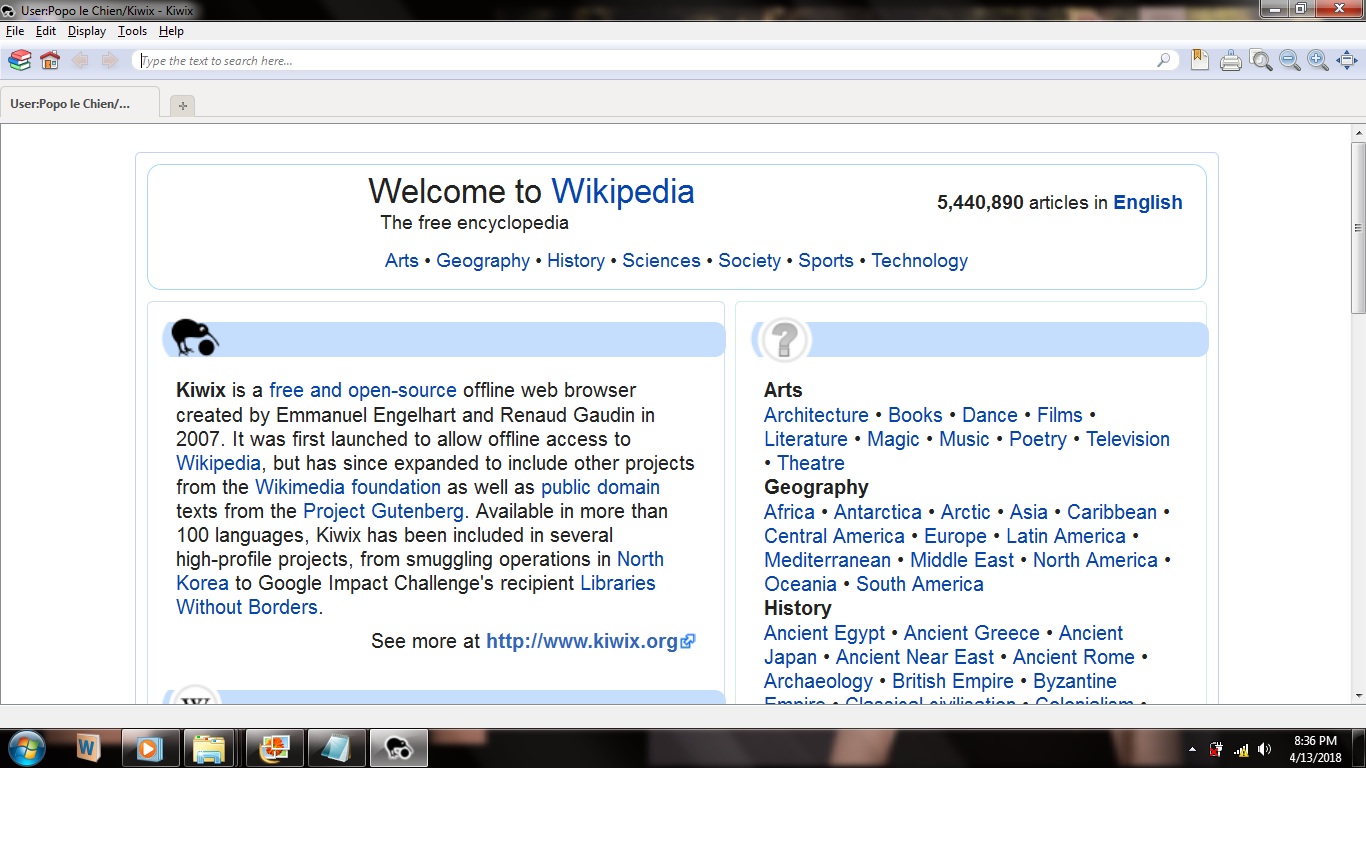Open the Television topic link
This screenshot has width=1366, height=868.
coord(1128,439)
